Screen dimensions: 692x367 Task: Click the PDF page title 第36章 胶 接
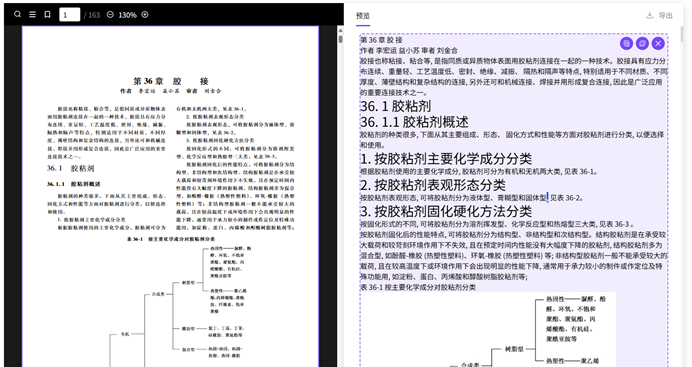click(x=171, y=81)
